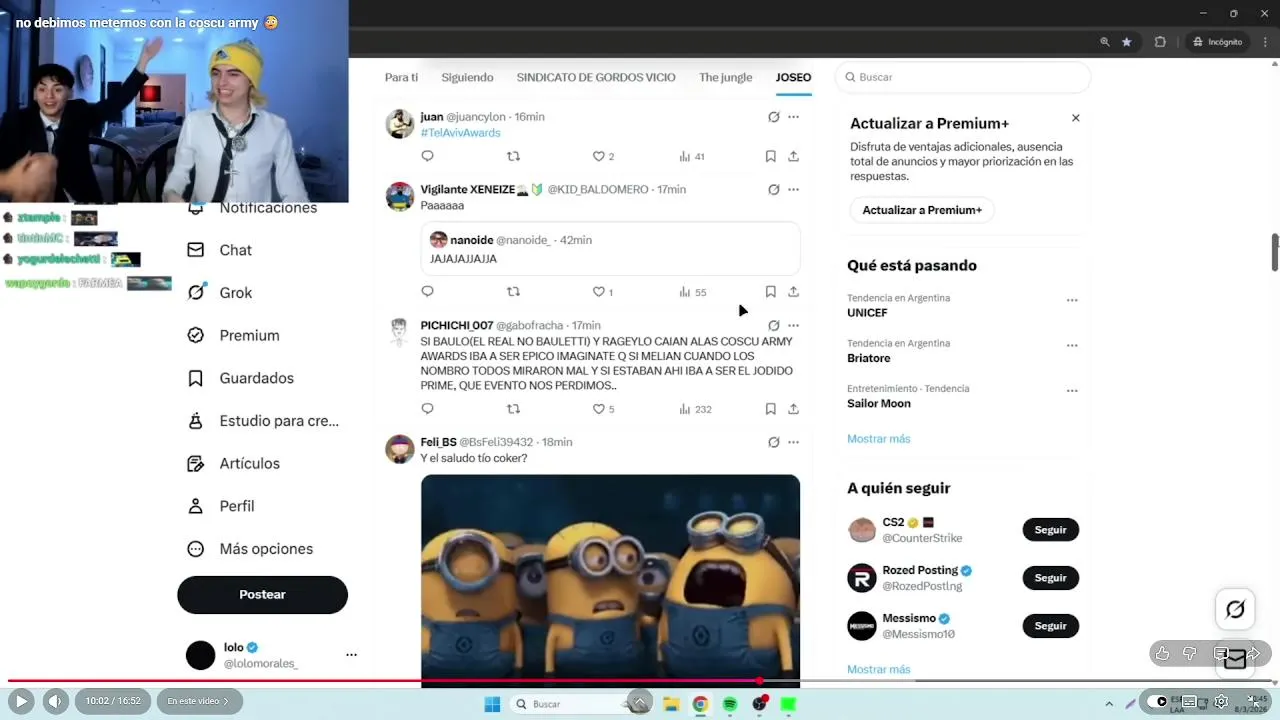Switch to the Siguiendo tab
Viewport: 1280px width, 720px height.
tap(467, 77)
